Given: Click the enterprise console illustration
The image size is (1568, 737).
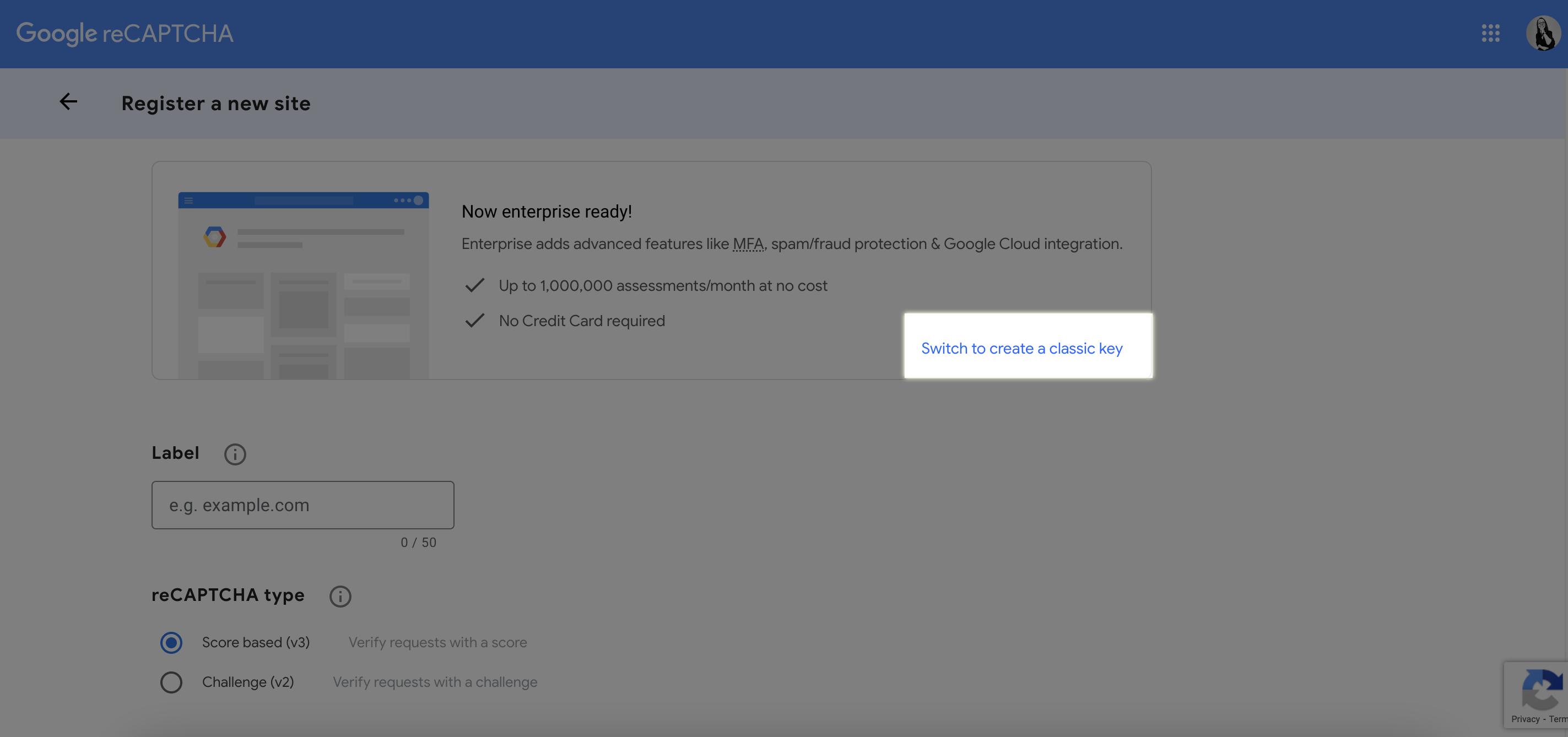Looking at the screenshot, I should click(303, 285).
